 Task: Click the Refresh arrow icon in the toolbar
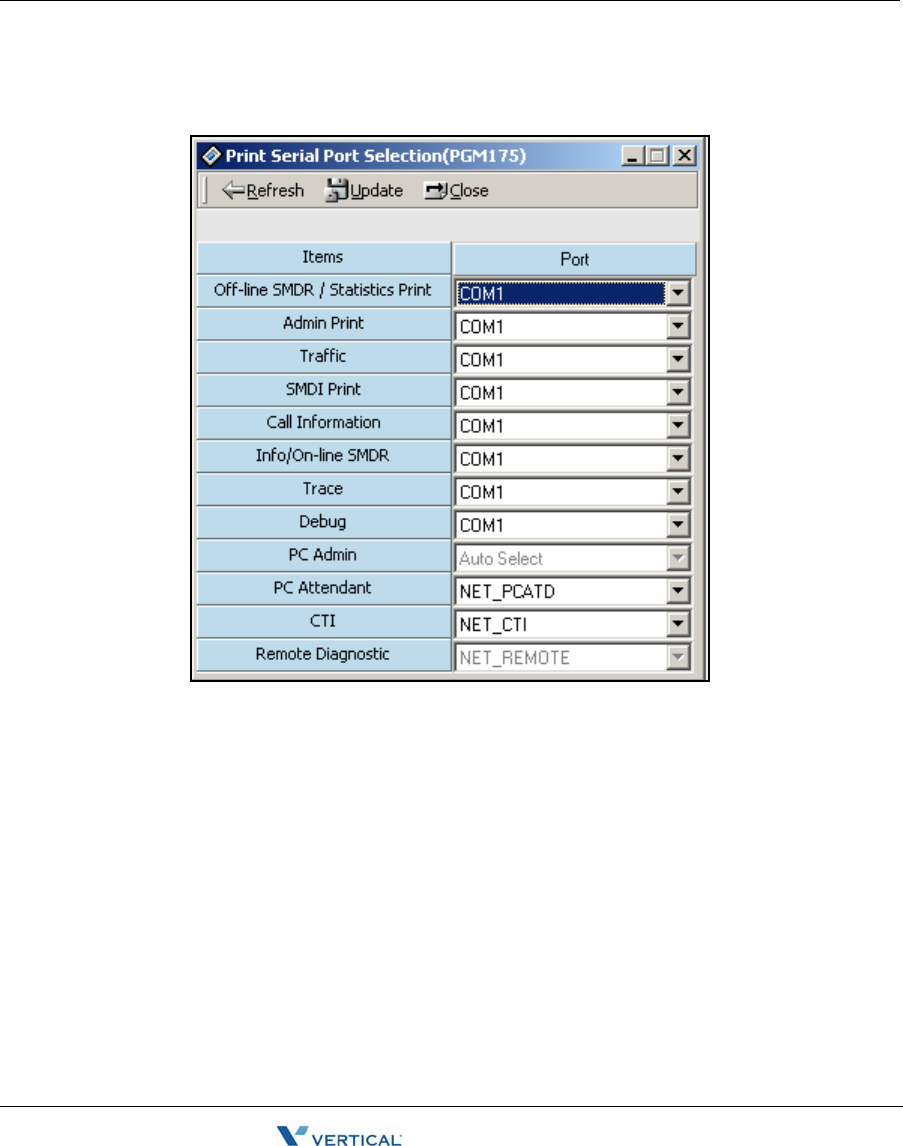[x=233, y=191]
